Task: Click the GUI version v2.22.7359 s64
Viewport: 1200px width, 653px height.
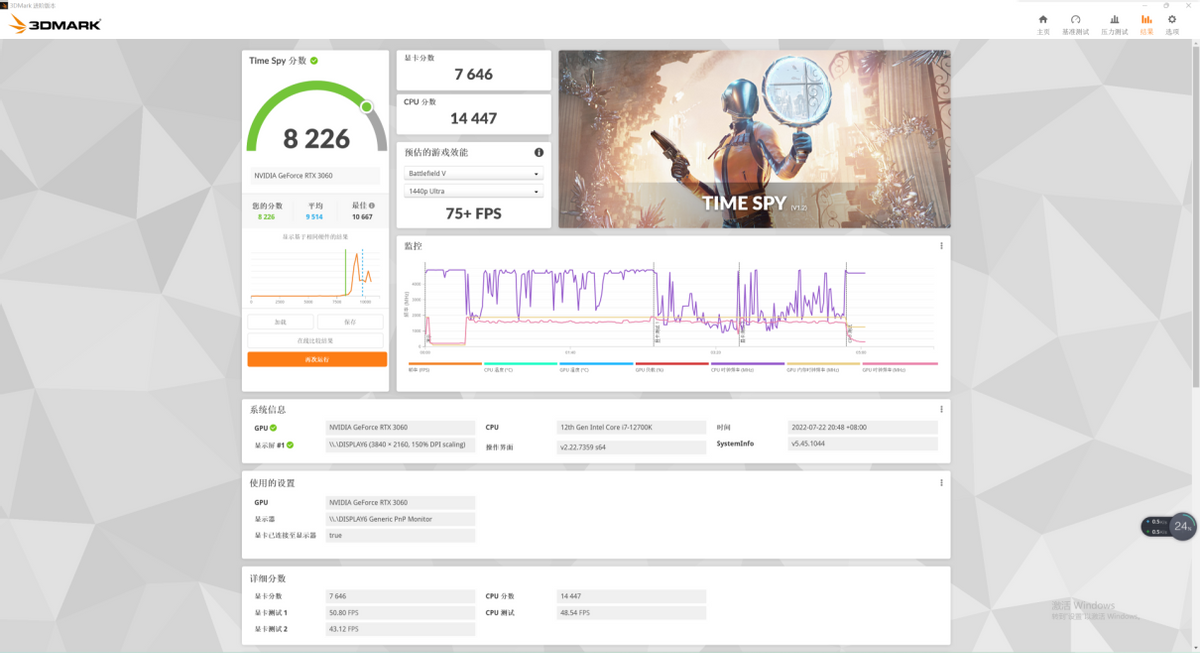Action: point(631,447)
